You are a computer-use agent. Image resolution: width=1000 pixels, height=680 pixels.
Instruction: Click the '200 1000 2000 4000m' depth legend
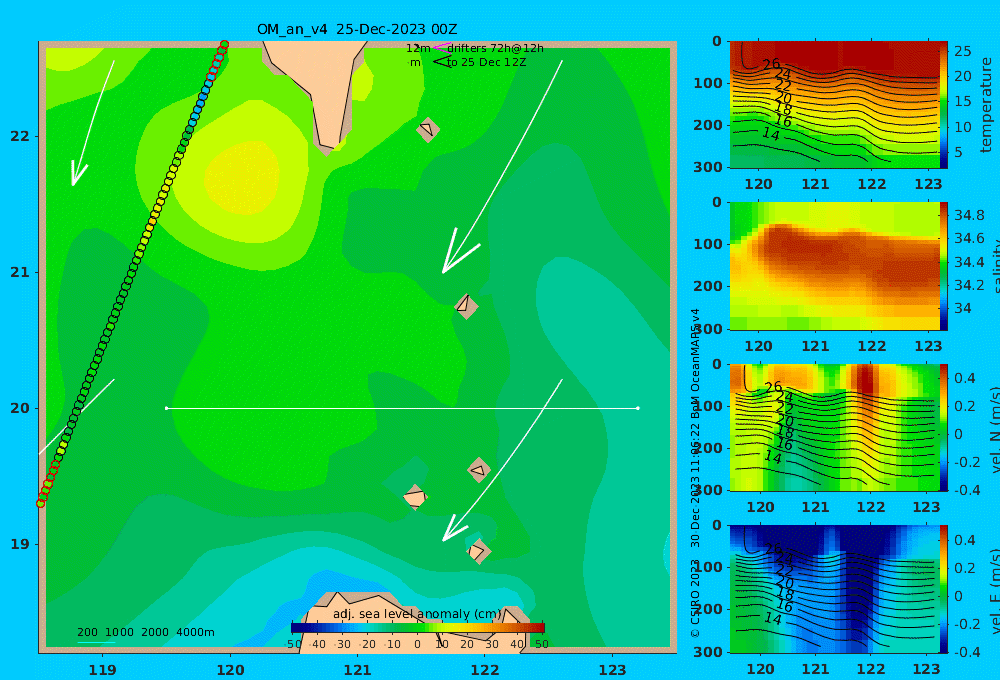coord(145,632)
